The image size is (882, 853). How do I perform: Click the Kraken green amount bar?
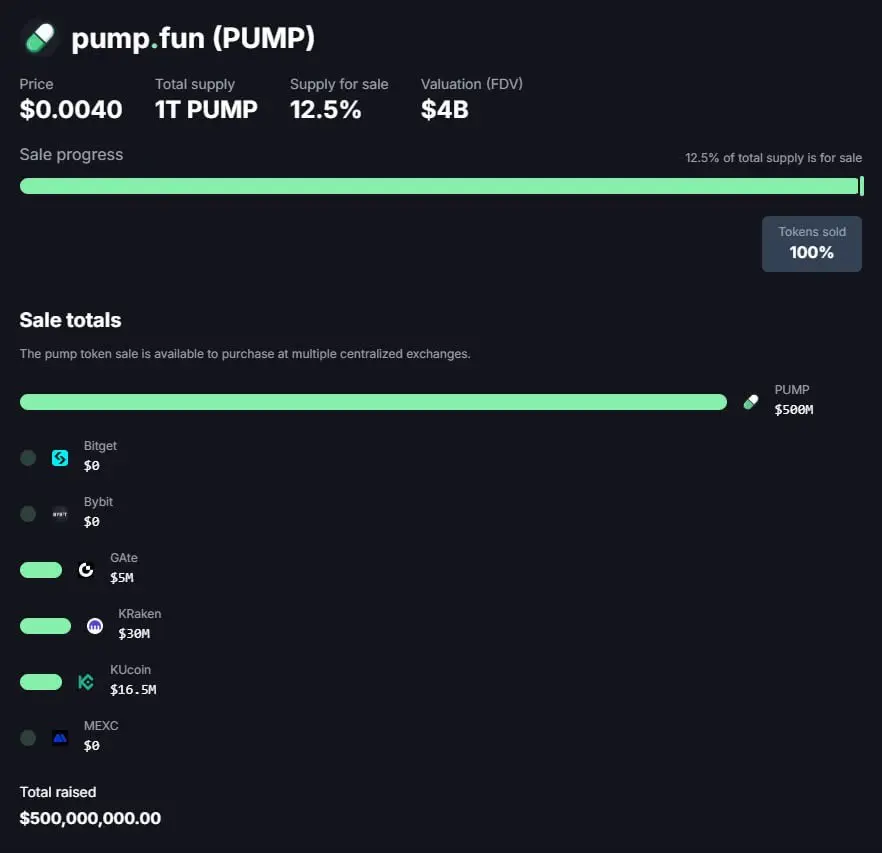point(45,626)
